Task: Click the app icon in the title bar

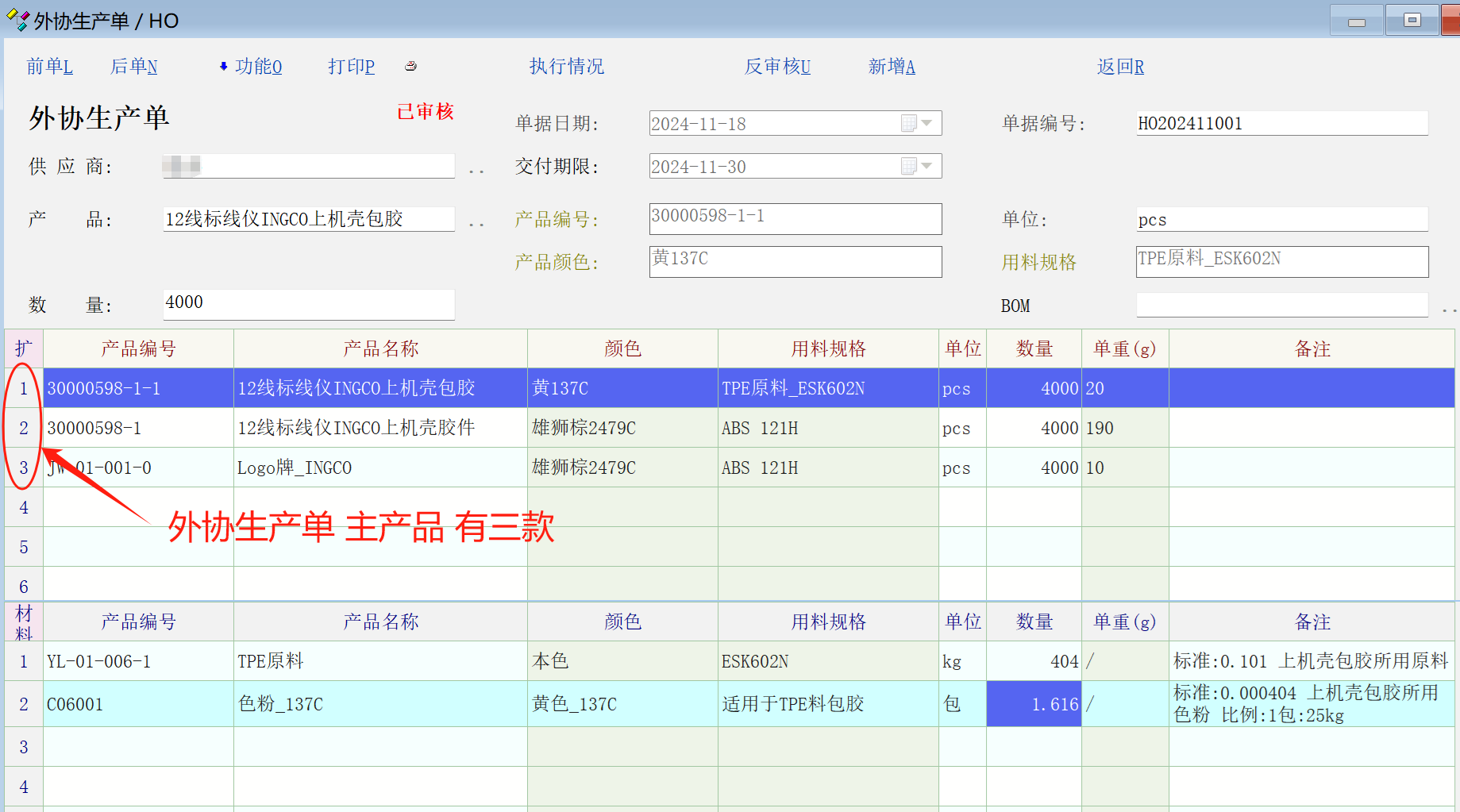Action: pyautogui.click(x=17, y=21)
